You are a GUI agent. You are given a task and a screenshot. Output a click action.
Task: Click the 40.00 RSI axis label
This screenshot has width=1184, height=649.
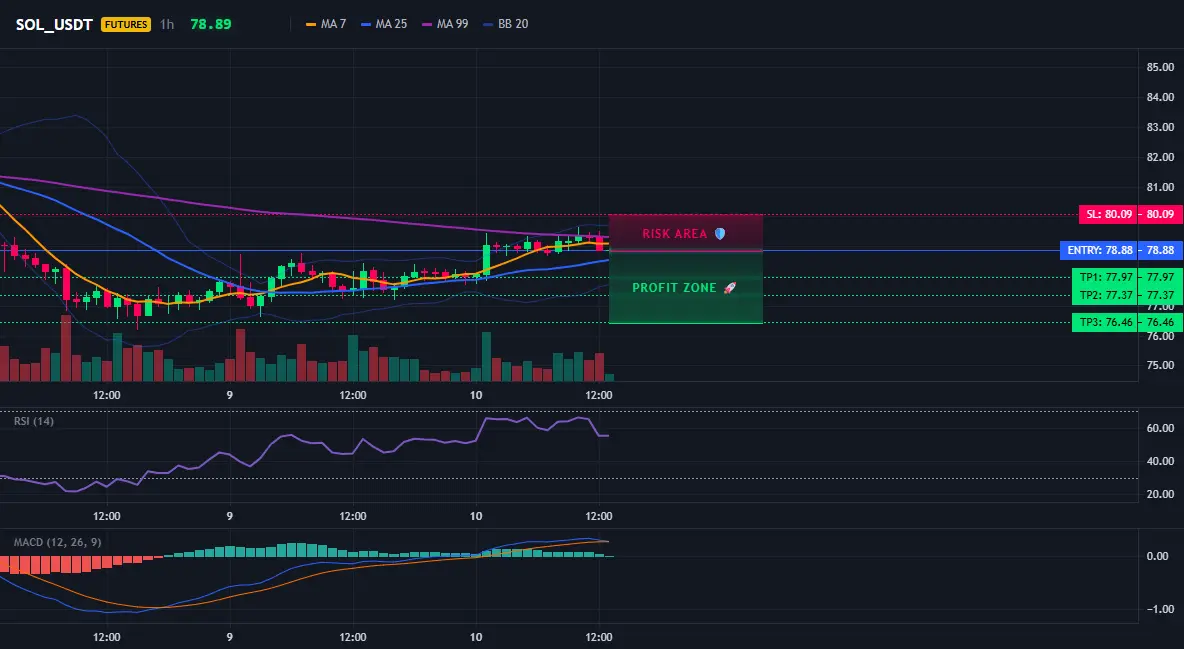[1160, 462]
